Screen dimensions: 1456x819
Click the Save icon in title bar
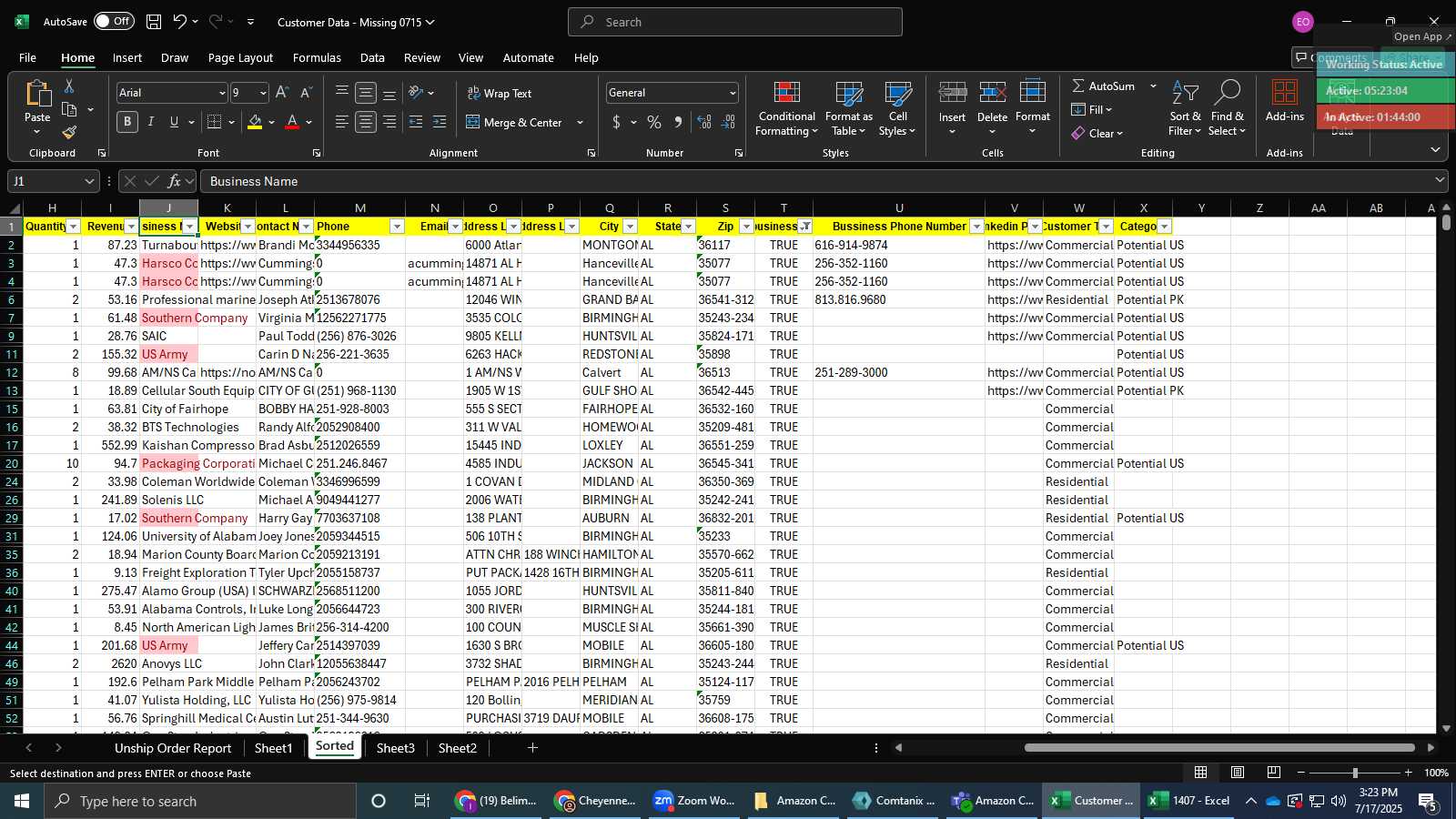click(x=154, y=22)
